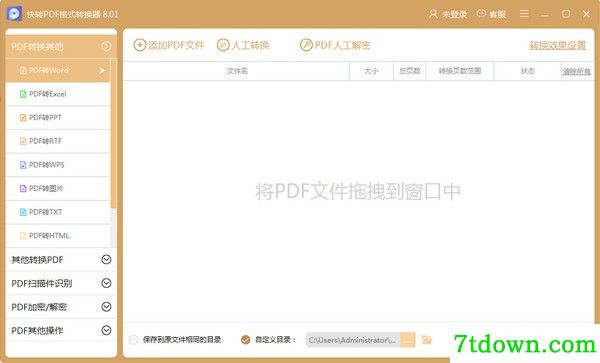Click the 大小 column header

(x=371, y=71)
